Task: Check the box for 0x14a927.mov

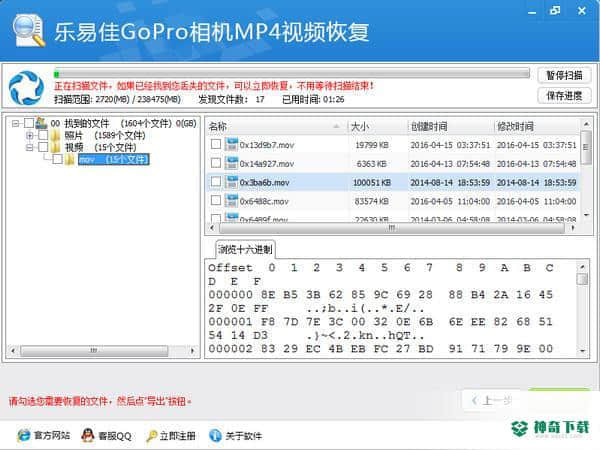Action: pos(216,163)
